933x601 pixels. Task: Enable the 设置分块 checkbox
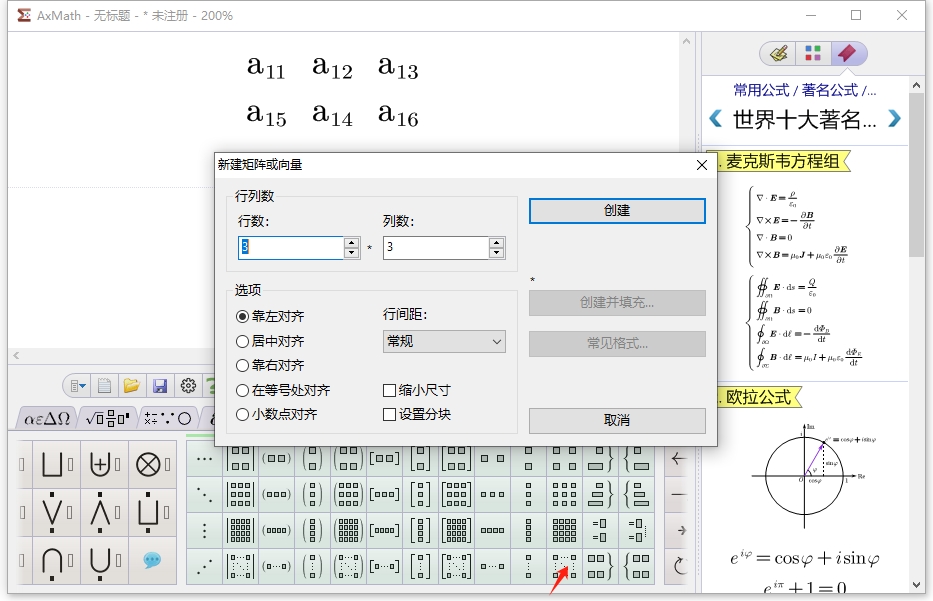[x=390, y=413]
